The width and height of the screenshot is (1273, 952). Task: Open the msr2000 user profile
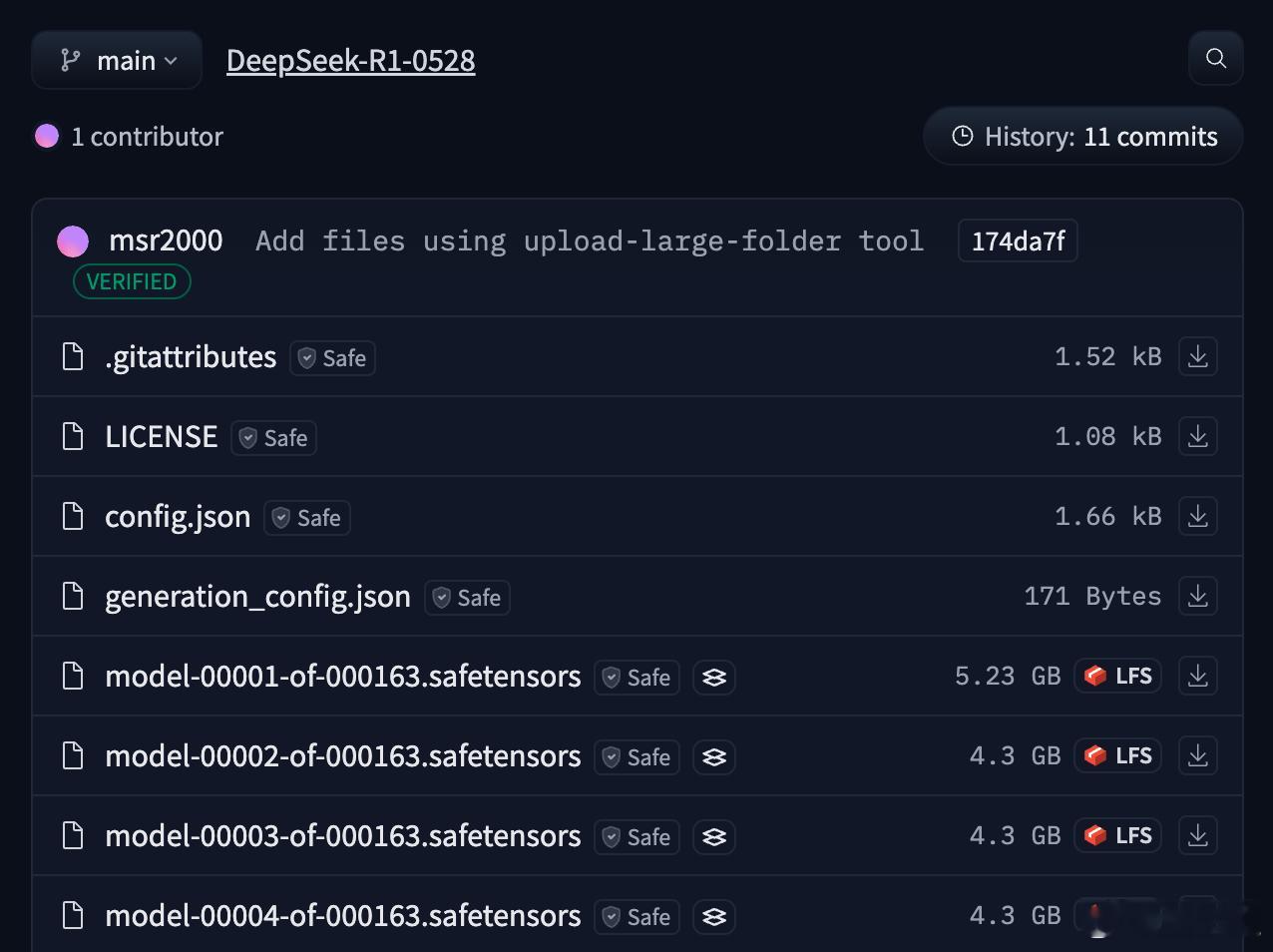[166, 240]
